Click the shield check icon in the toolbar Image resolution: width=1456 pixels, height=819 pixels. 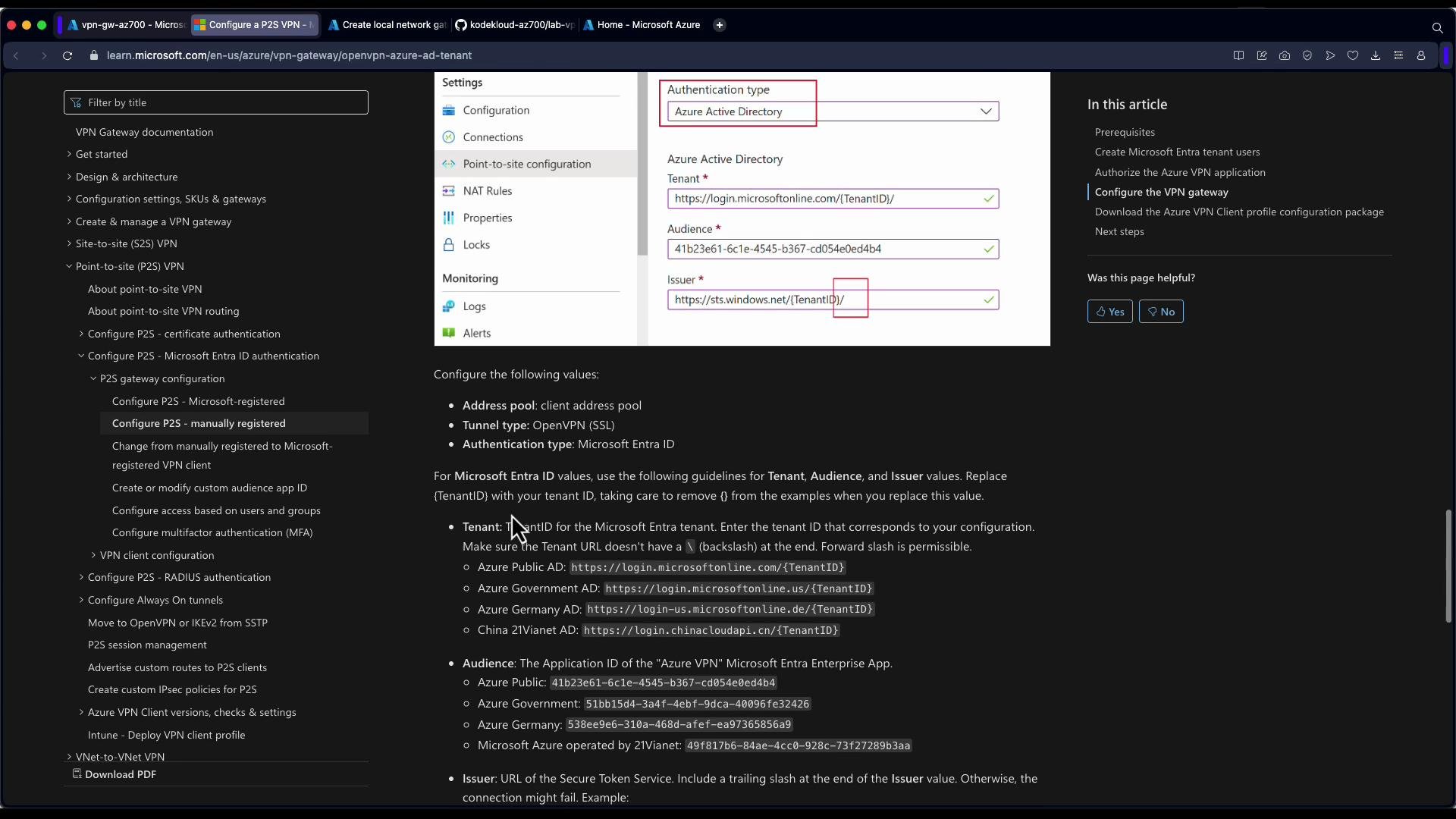point(1307,55)
